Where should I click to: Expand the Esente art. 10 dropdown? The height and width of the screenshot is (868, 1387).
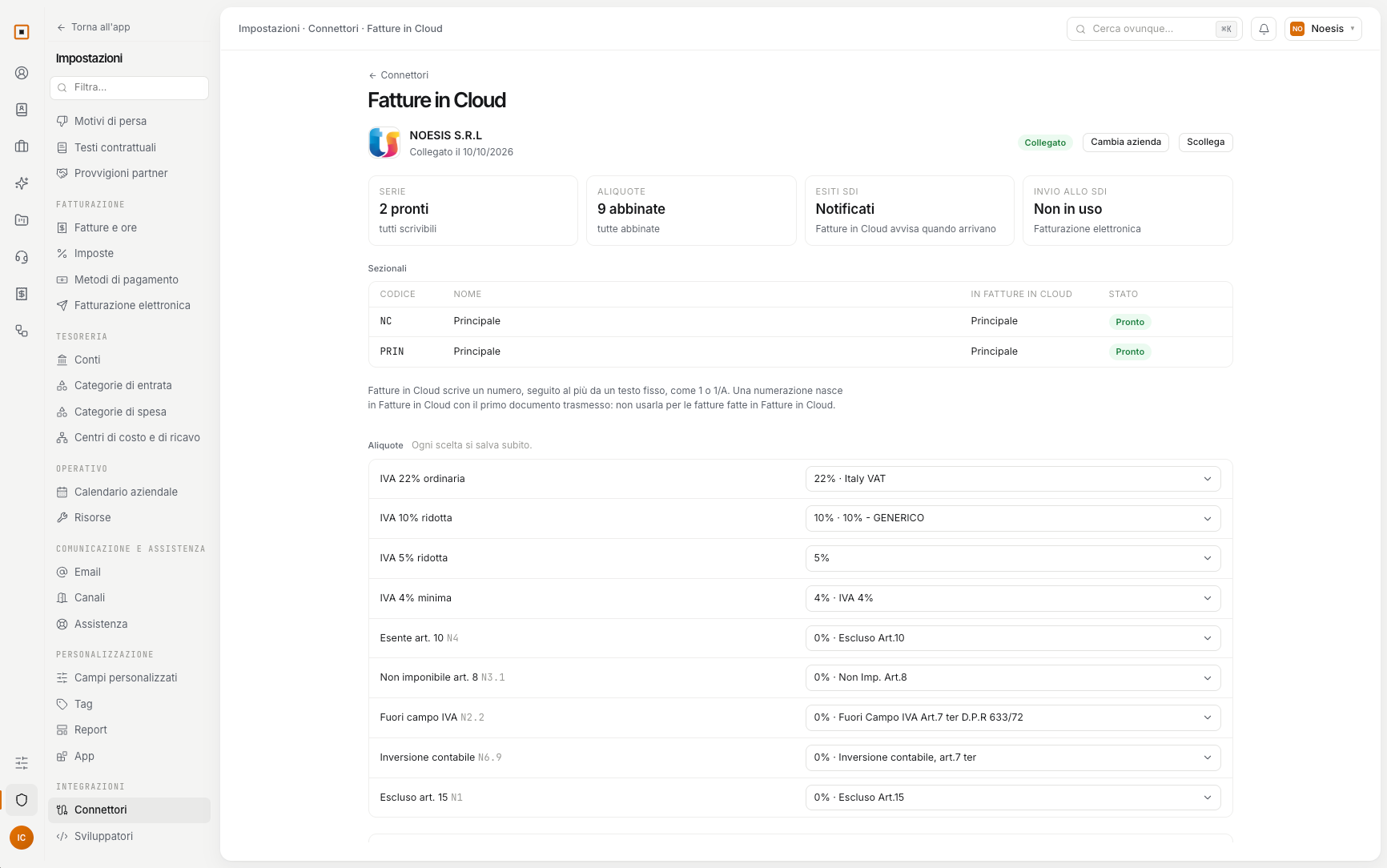click(1013, 638)
